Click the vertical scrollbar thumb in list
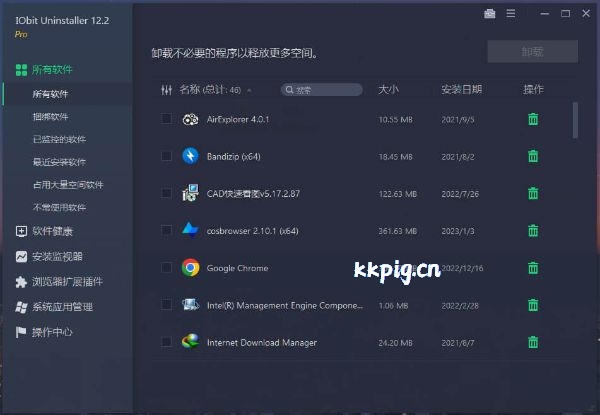Viewport: 600px width, 415px height. [575, 120]
